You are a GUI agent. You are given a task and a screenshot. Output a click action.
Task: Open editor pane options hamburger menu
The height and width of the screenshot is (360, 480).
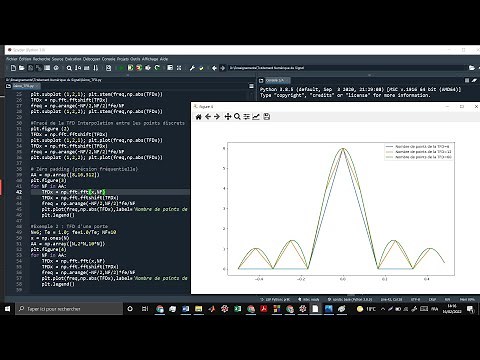pyautogui.click(x=251, y=86)
